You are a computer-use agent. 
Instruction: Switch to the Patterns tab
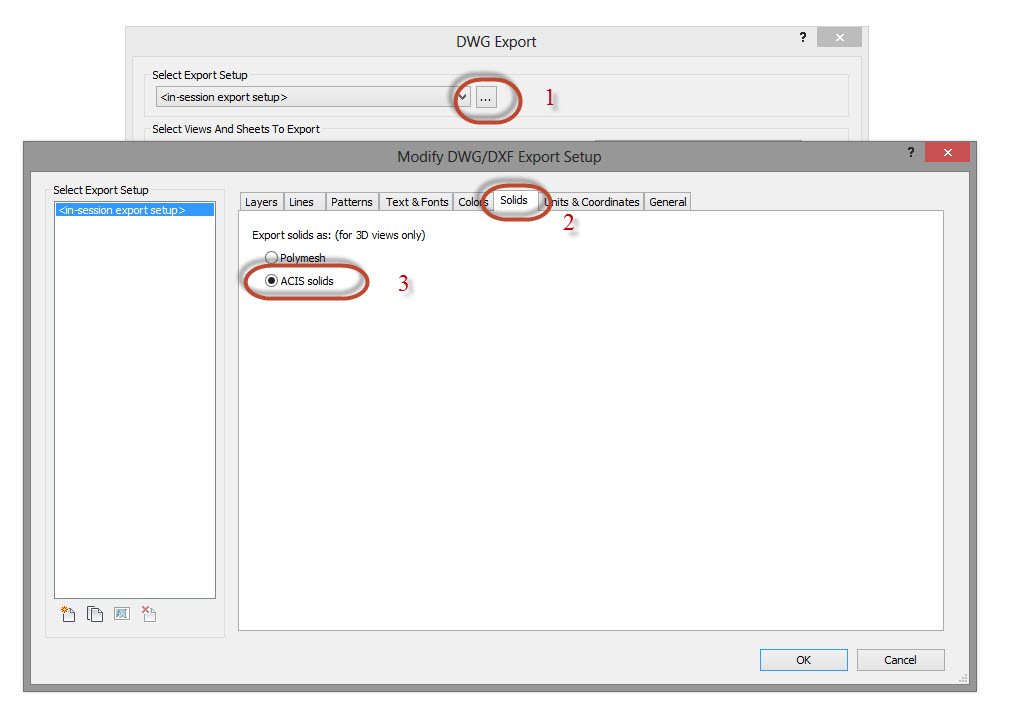point(351,201)
